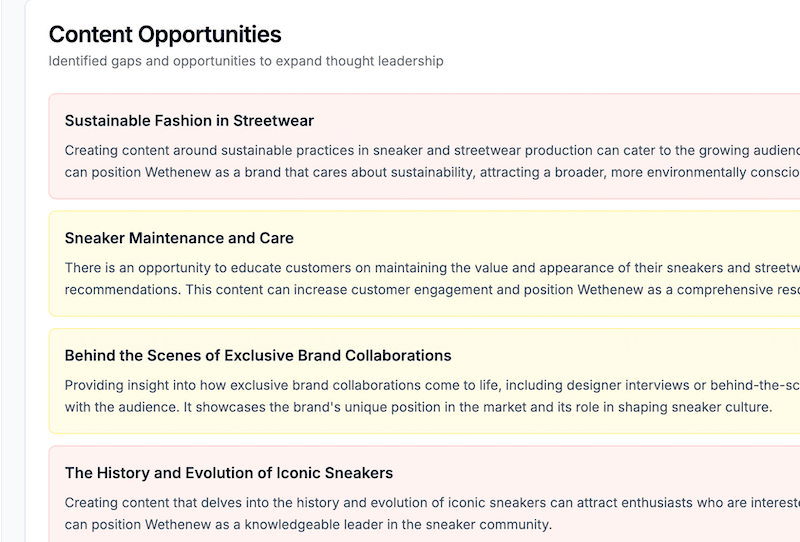The image size is (800, 542).
Task: Select "The History and Evolution of Iconic Sneakers"
Action: click(x=229, y=473)
